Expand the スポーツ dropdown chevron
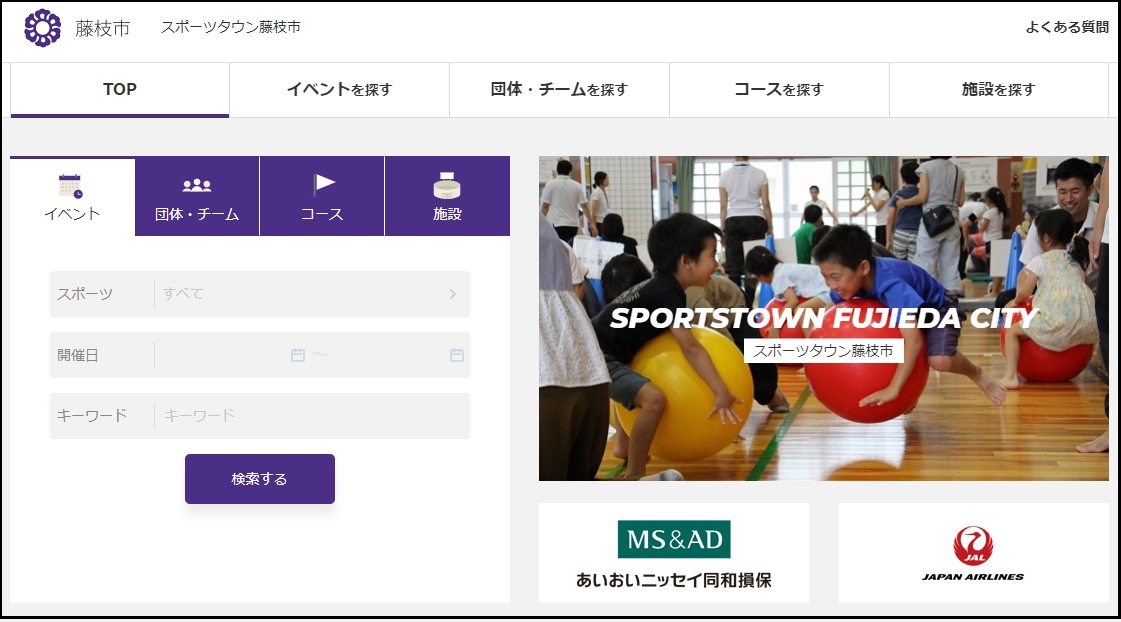 452,294
